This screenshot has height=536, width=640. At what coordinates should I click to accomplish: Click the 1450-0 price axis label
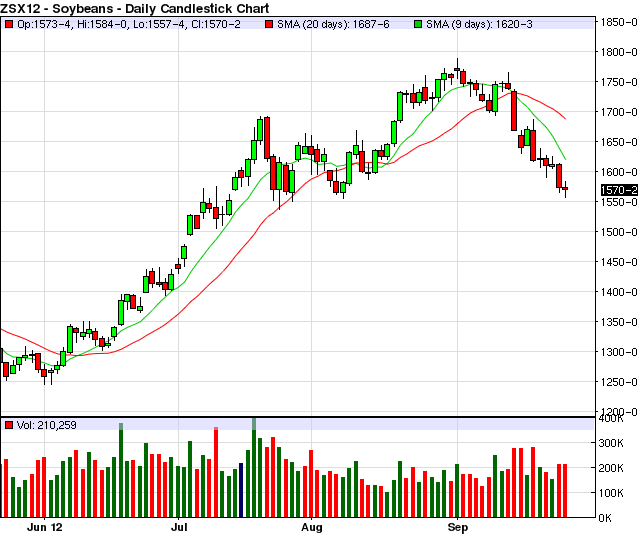619,262
